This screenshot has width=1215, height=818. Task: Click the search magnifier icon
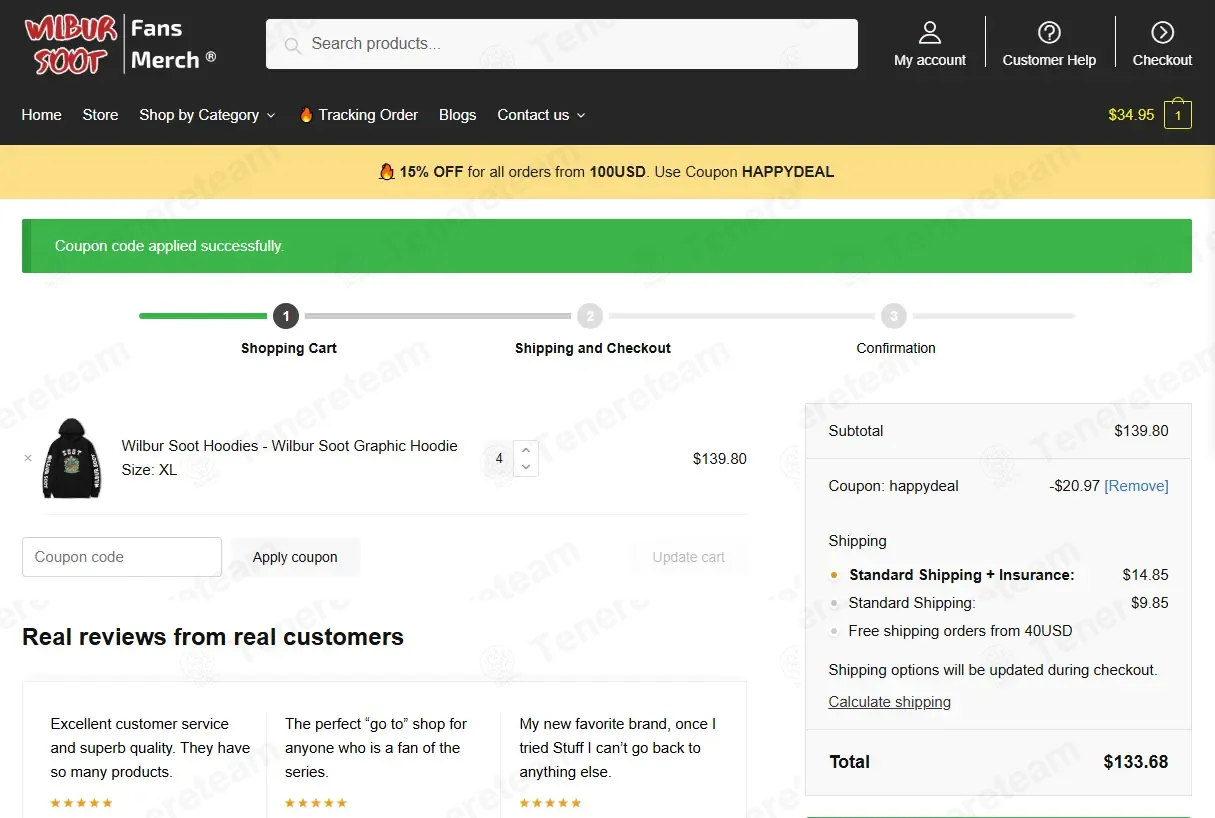[x=292, y=45]
